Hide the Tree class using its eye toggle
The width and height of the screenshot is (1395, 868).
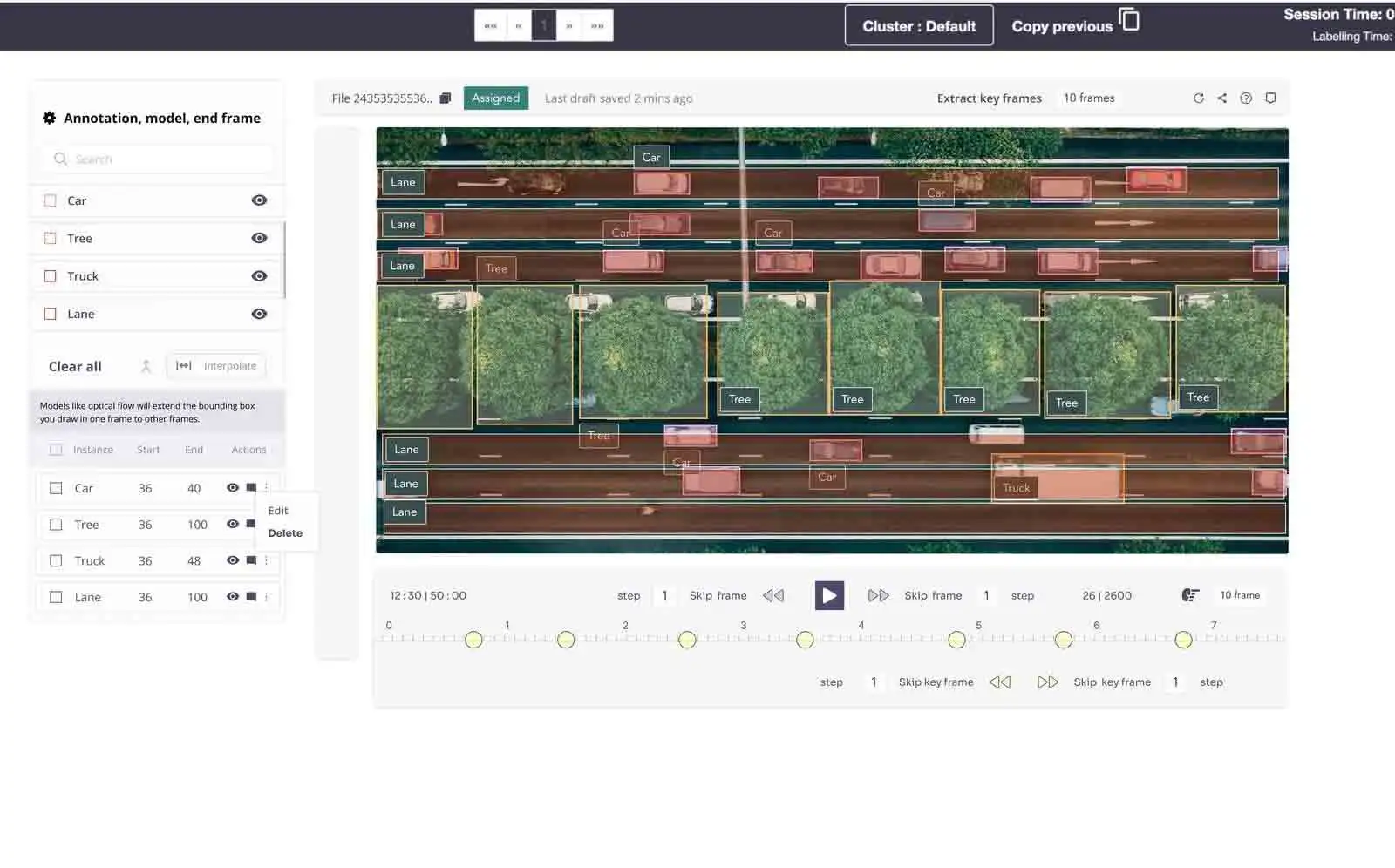[x=259, y=237]
